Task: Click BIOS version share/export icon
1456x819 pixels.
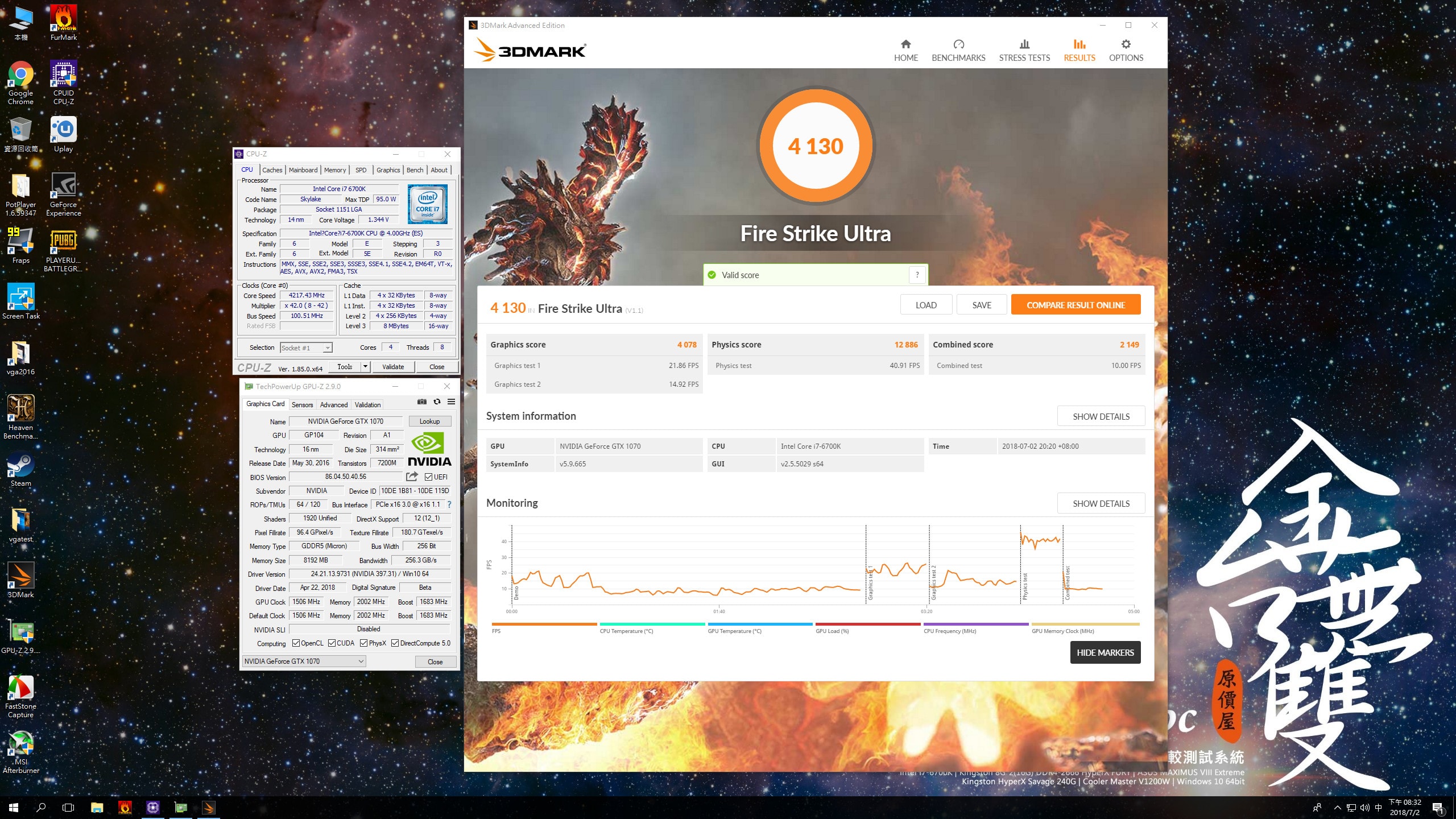Action: coord(412,477)
